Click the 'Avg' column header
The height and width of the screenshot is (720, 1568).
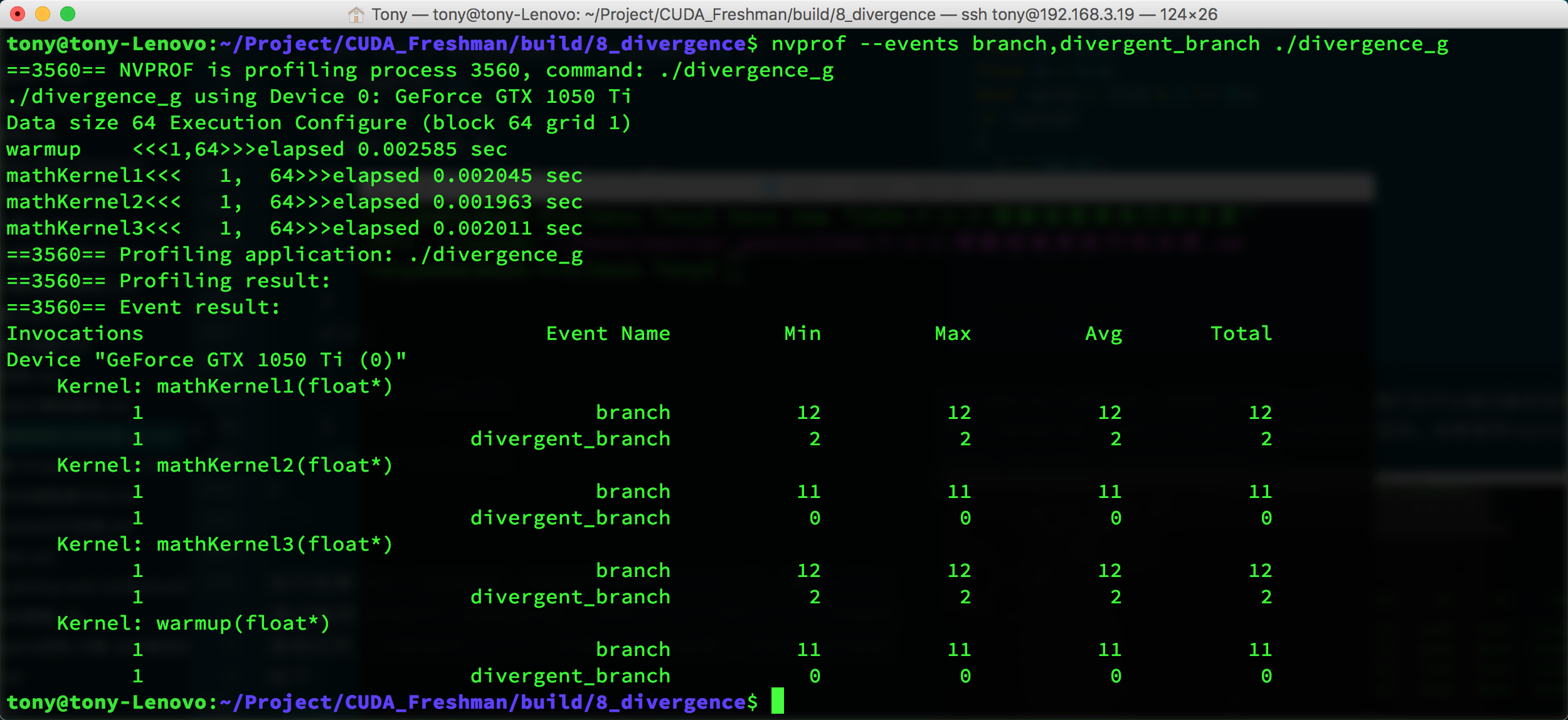tap(1103, 334)
